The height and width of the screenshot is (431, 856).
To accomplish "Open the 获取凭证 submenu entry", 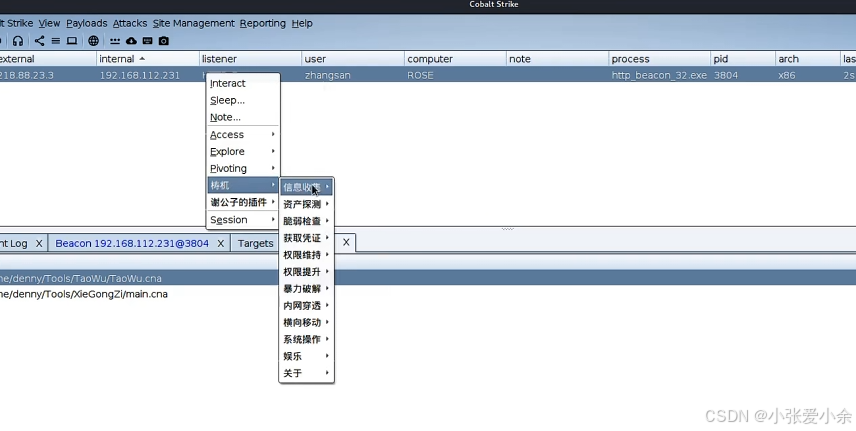I will tap(306, 238).
